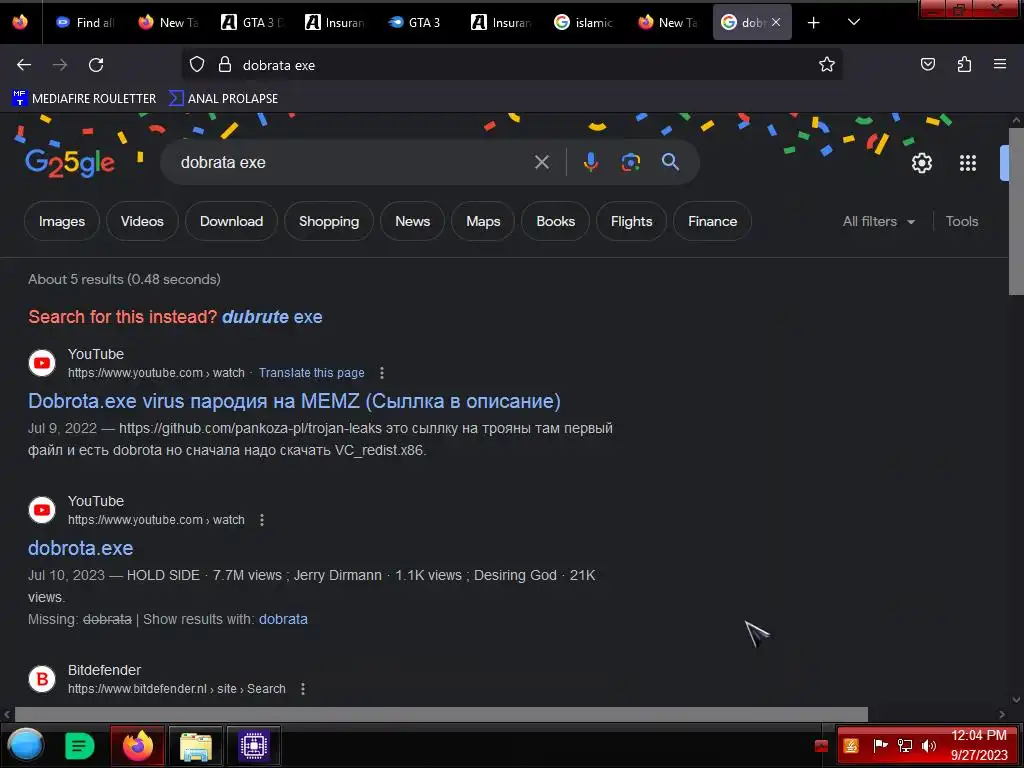Click the Google 25th anniversary logo
Image resolution: width=1024 pixels, height=768 pixels.
pos(70,163)
